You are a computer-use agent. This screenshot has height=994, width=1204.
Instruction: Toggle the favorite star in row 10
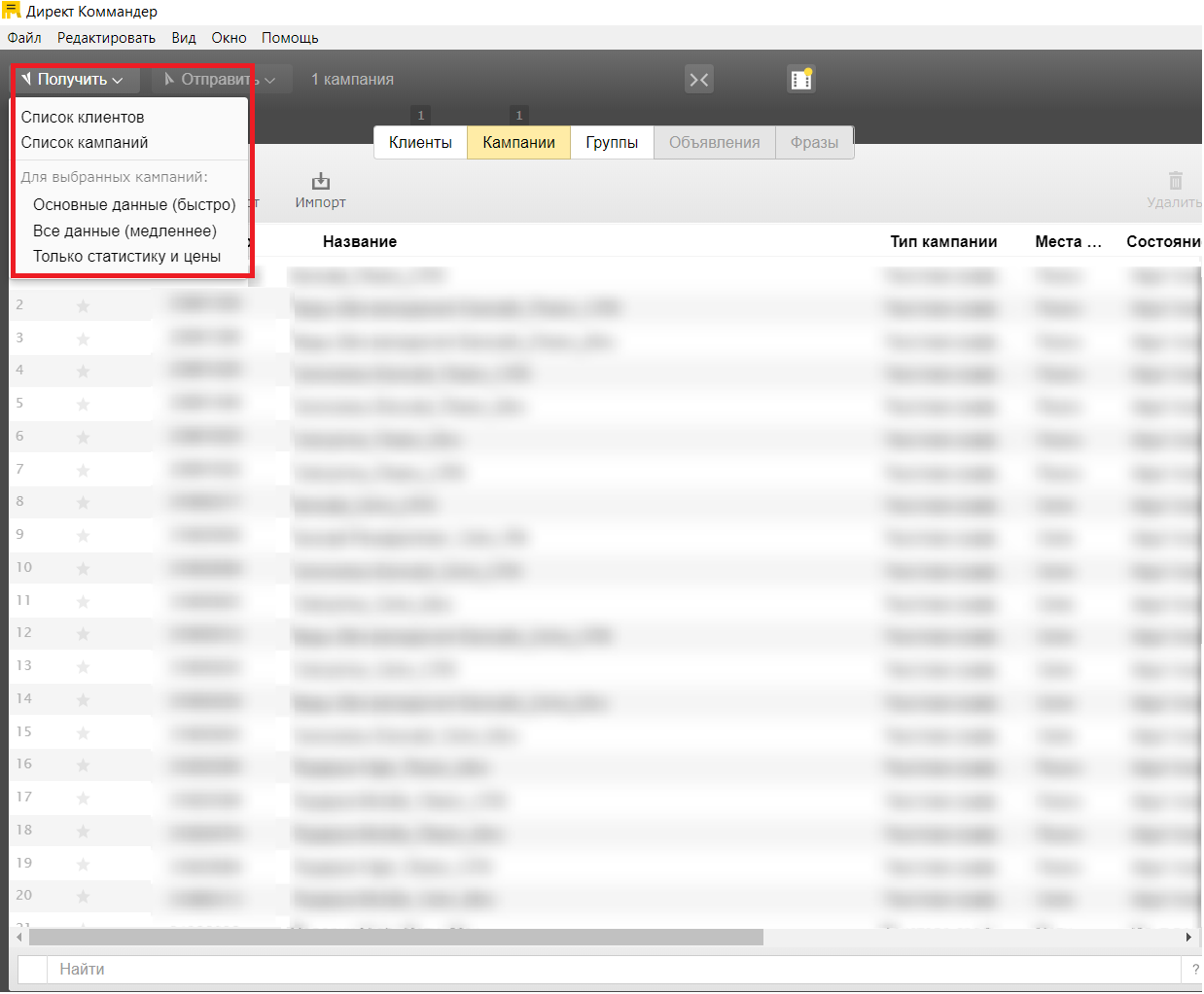click(x=83, y=569)
